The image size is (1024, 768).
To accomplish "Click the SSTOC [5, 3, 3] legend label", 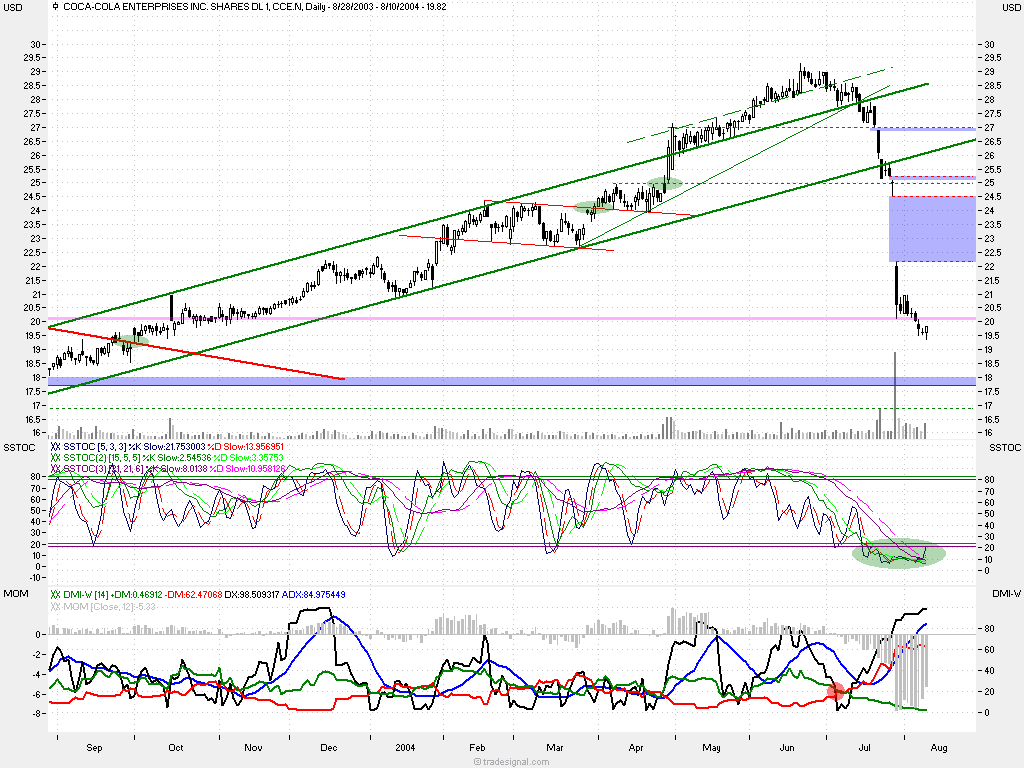I will click(94, 447).
